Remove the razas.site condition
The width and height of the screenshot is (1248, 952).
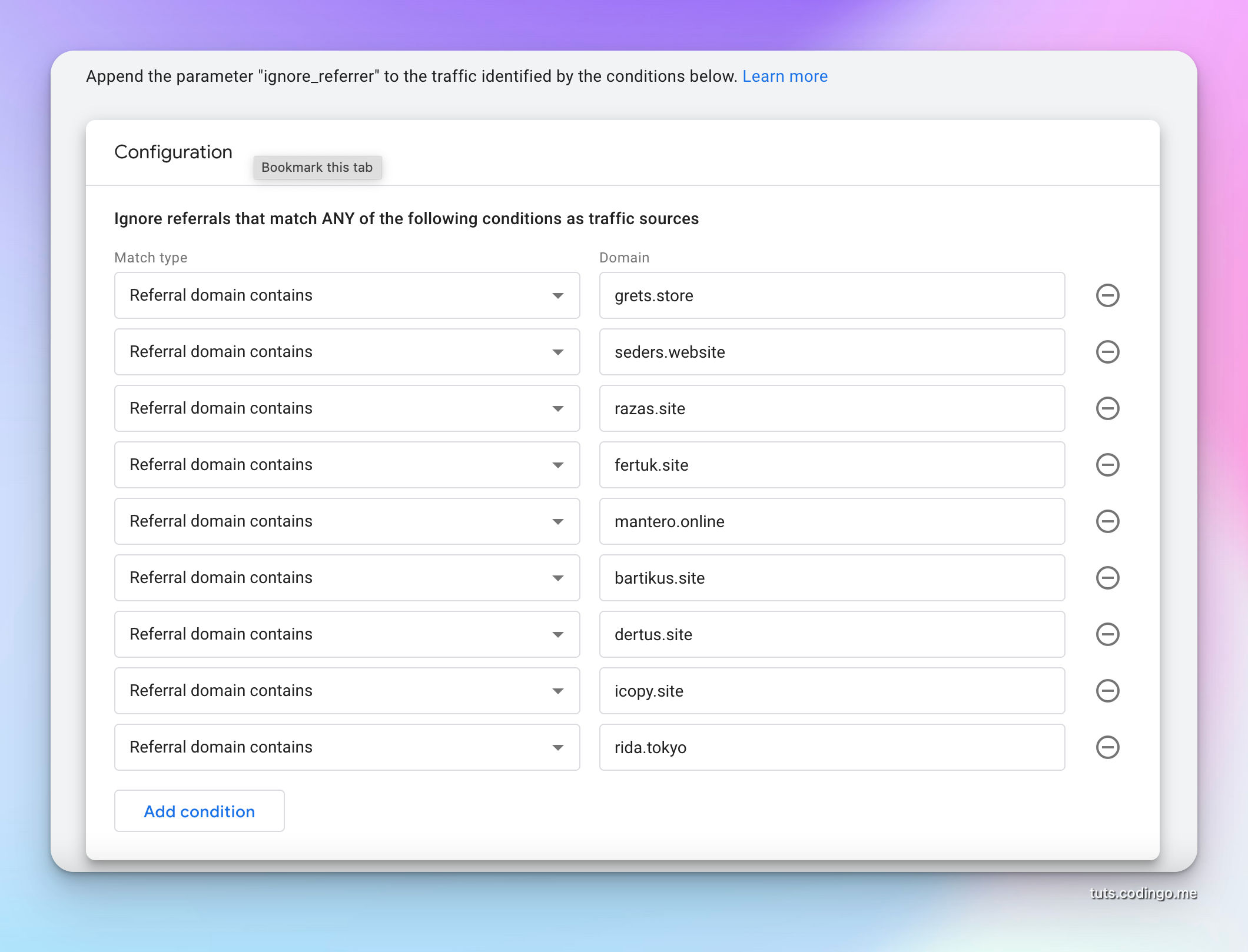click(1107, 408)
